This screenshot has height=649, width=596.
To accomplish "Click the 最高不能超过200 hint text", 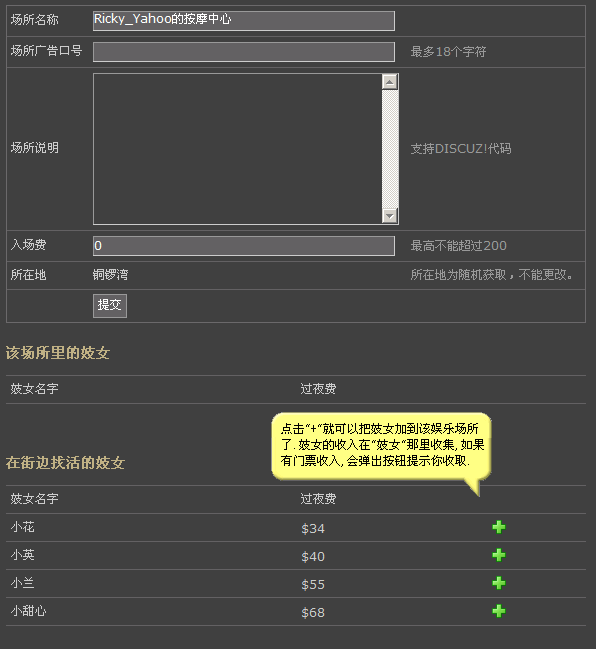I will [x=459, y=246].
